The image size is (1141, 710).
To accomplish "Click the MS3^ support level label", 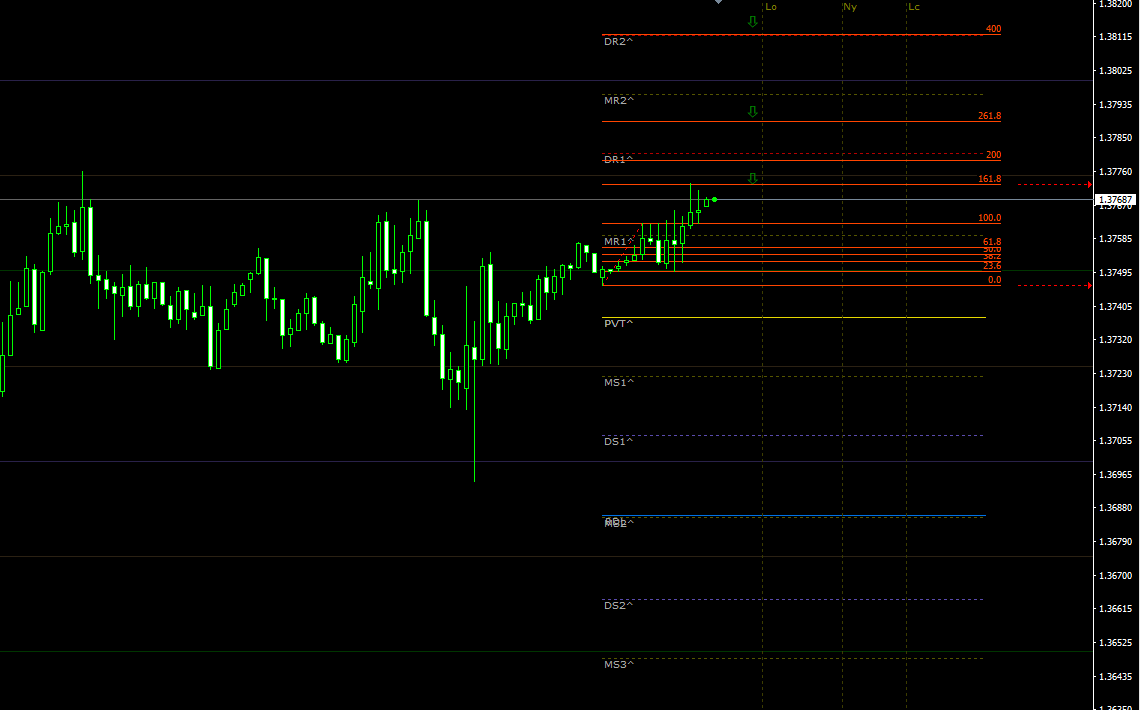I will 618,664.
